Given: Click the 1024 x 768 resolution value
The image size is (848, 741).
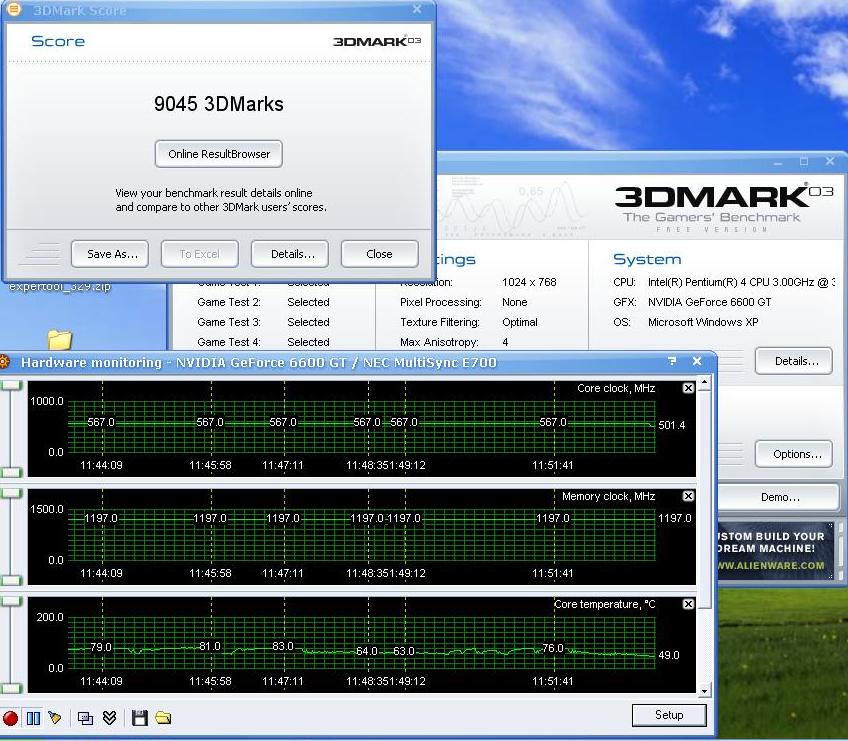Looking at the screenshot, I should pos(529,282).
